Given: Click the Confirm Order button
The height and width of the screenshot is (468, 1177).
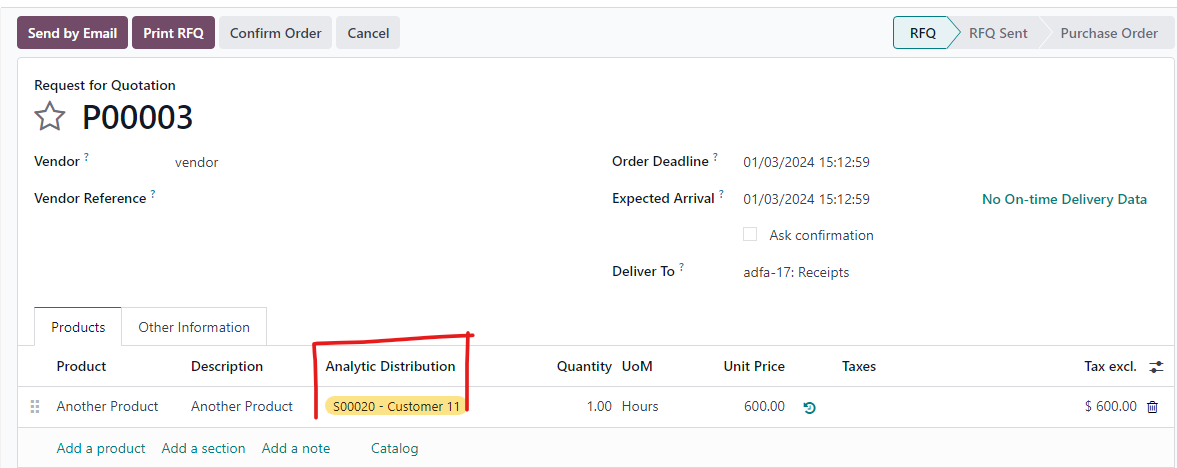Looking at the screenshot, I should [x=275, y=33].
